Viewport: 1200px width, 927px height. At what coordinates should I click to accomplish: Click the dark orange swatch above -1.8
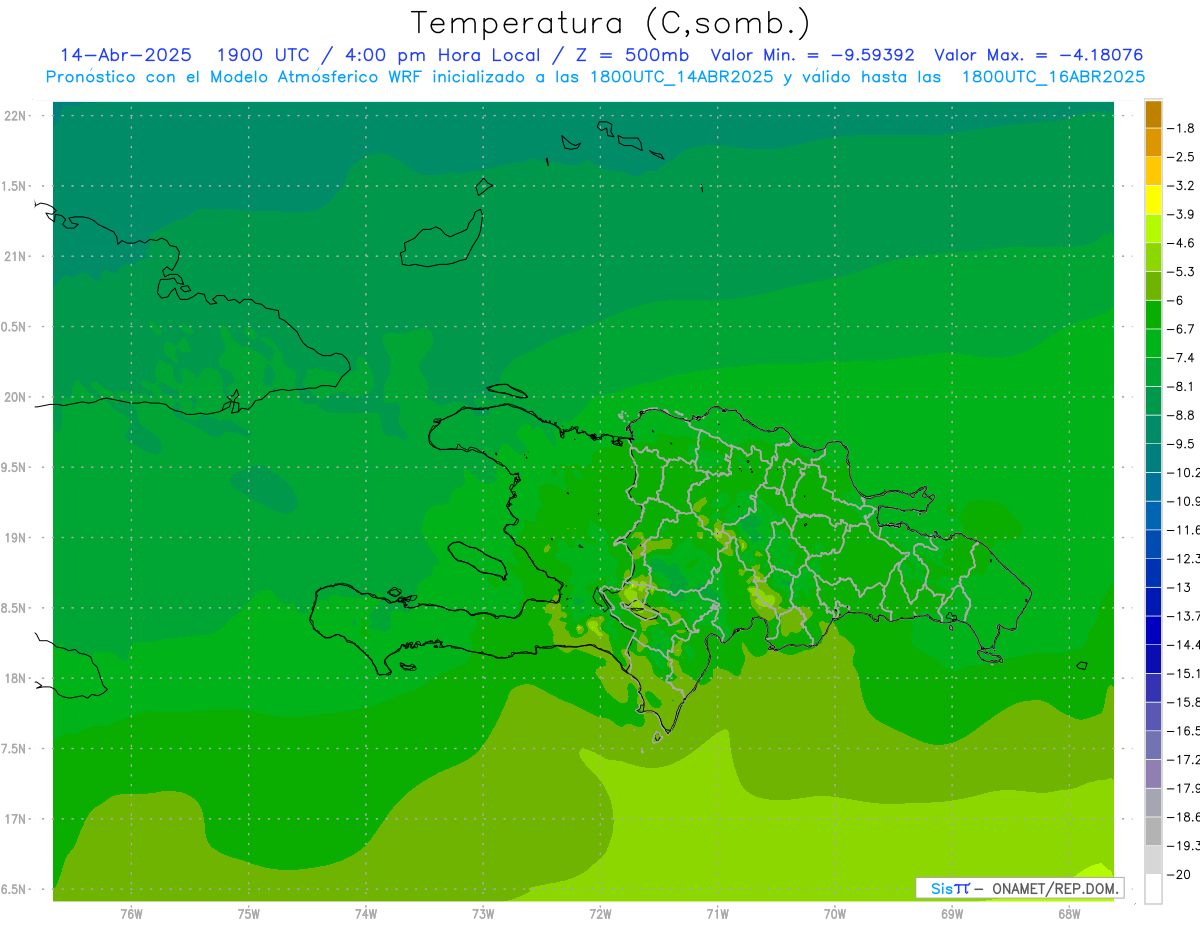tap(1153, 114)
